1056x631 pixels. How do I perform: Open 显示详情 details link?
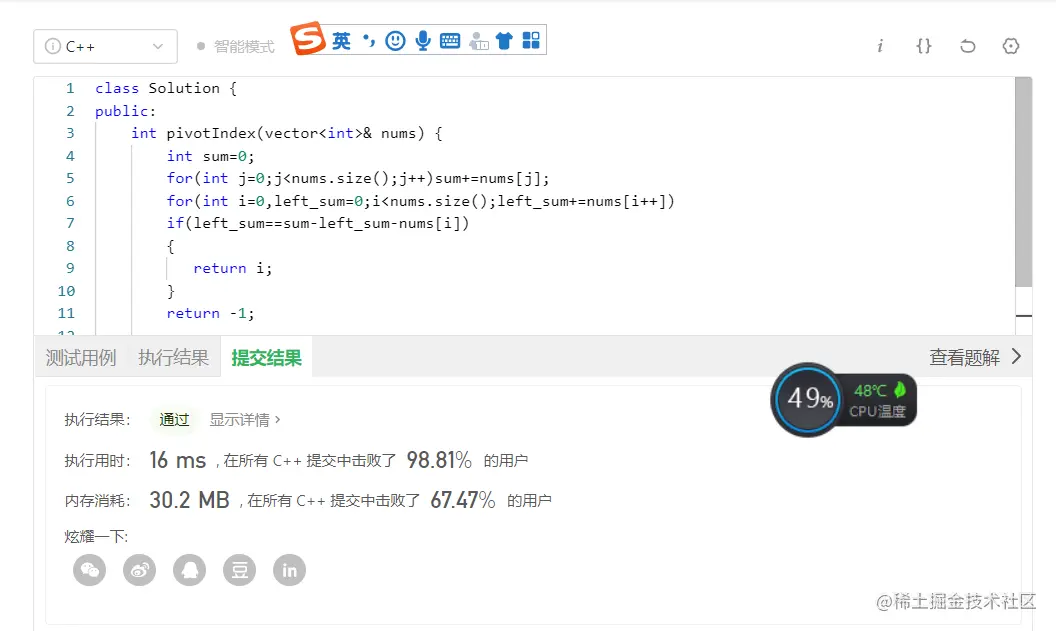[x=245, y=420]
